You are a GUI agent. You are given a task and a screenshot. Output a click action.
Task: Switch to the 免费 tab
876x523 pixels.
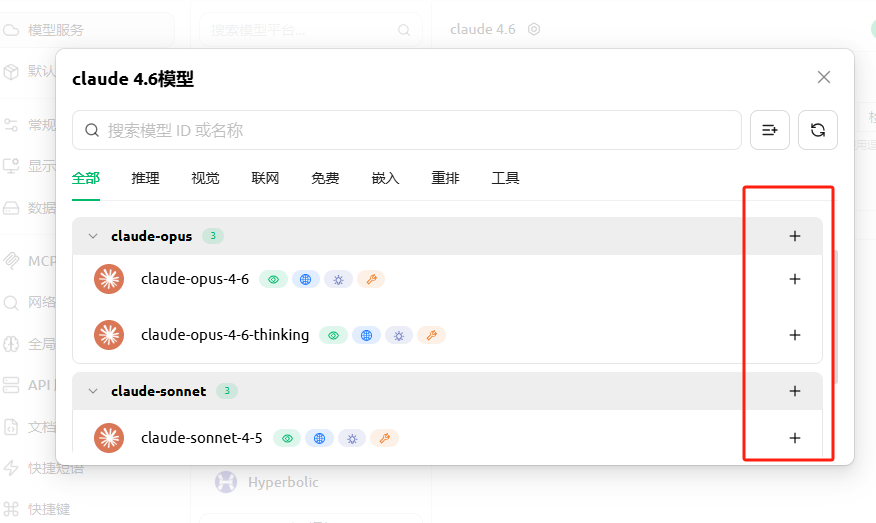tap(325, 178)
